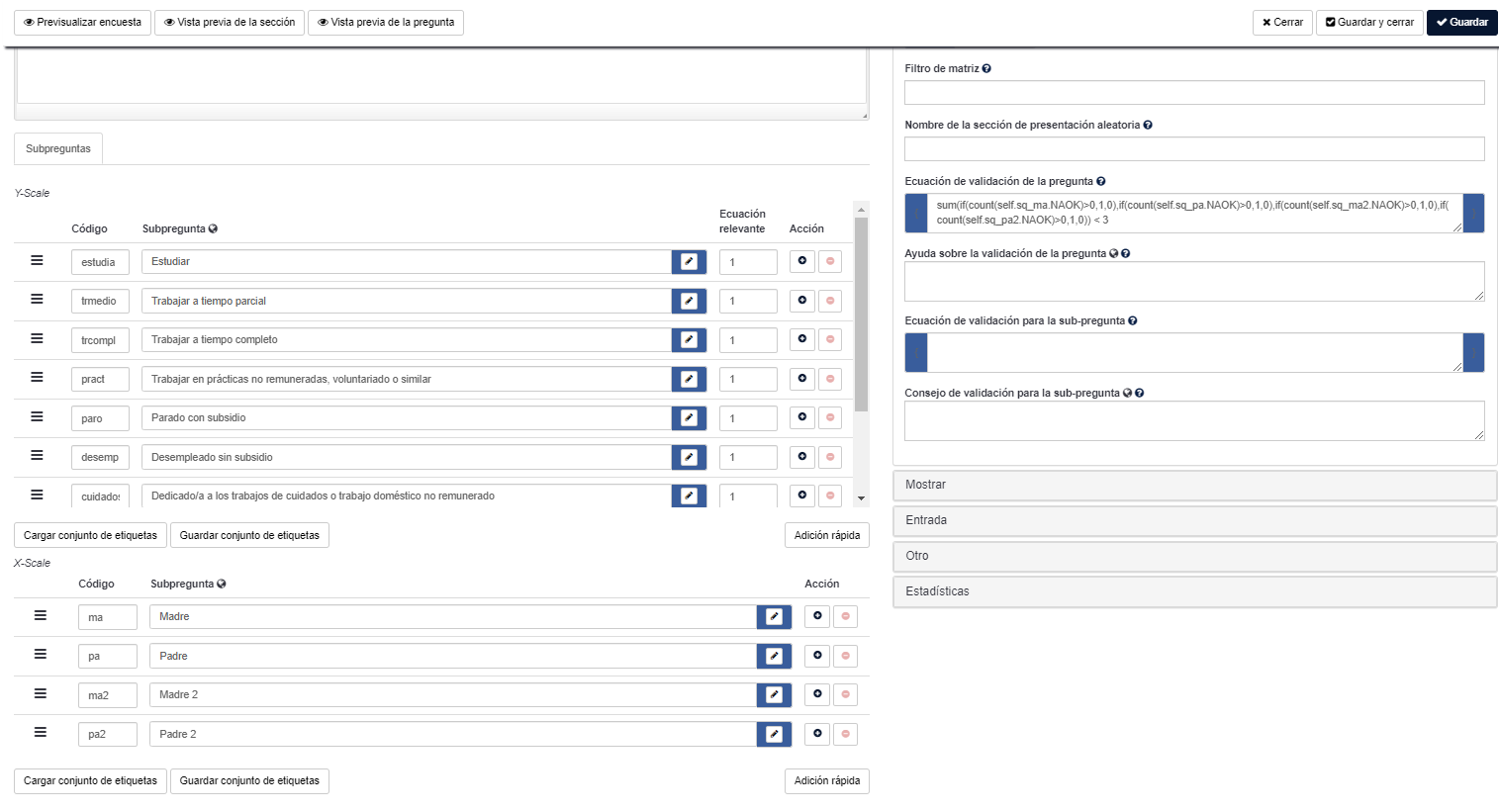The height and width of the screenshot is (812, 1499).
Task: Click Guardar y cerrar
Action: click(x=1369, y=23)
